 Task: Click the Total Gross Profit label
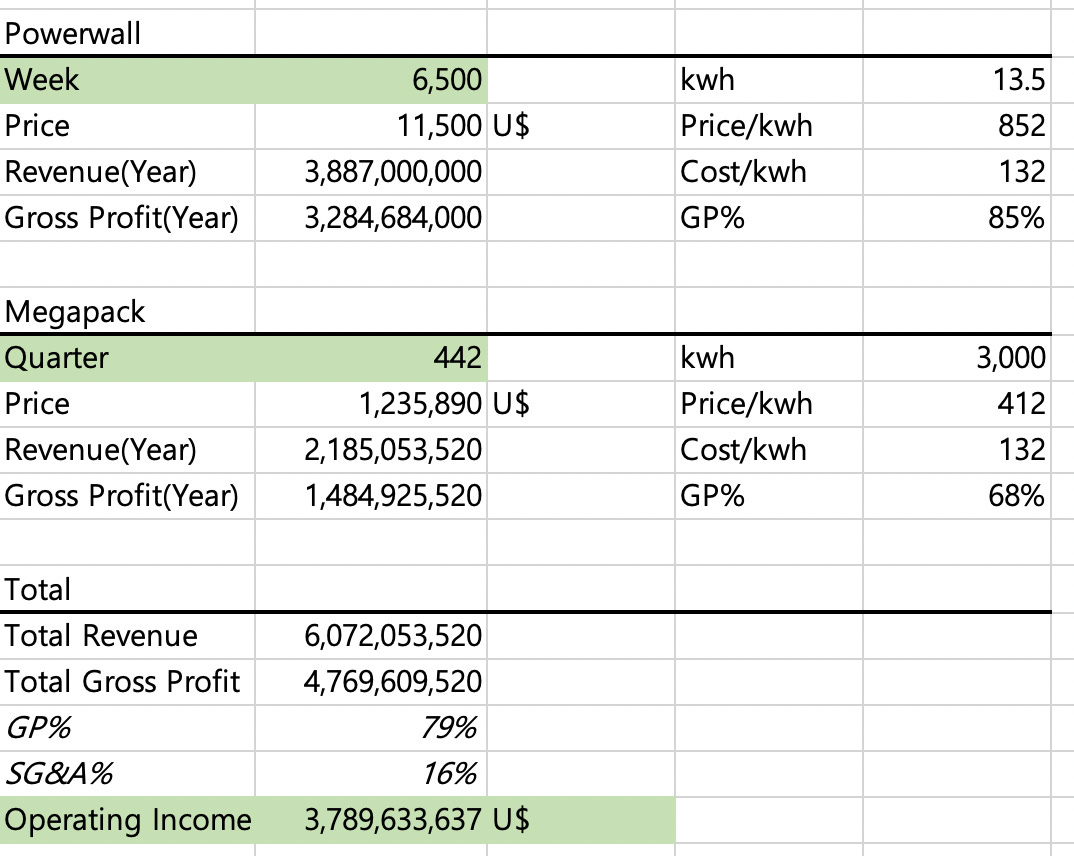[x=122, y=682]
